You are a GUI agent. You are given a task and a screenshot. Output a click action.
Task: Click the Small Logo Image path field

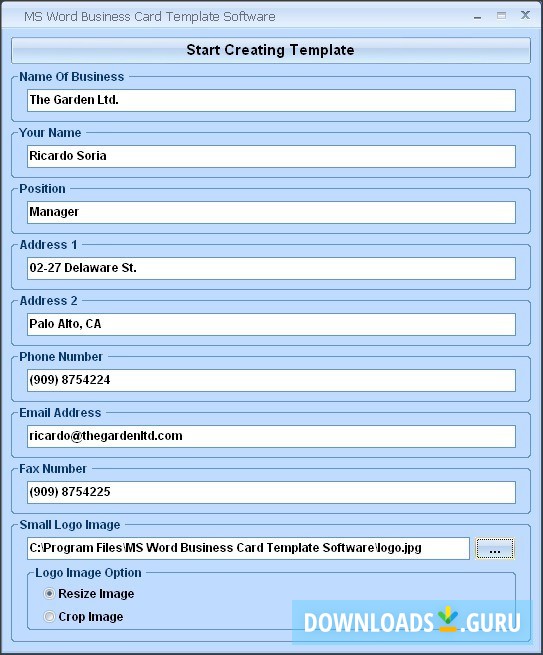tap(249, 548)
